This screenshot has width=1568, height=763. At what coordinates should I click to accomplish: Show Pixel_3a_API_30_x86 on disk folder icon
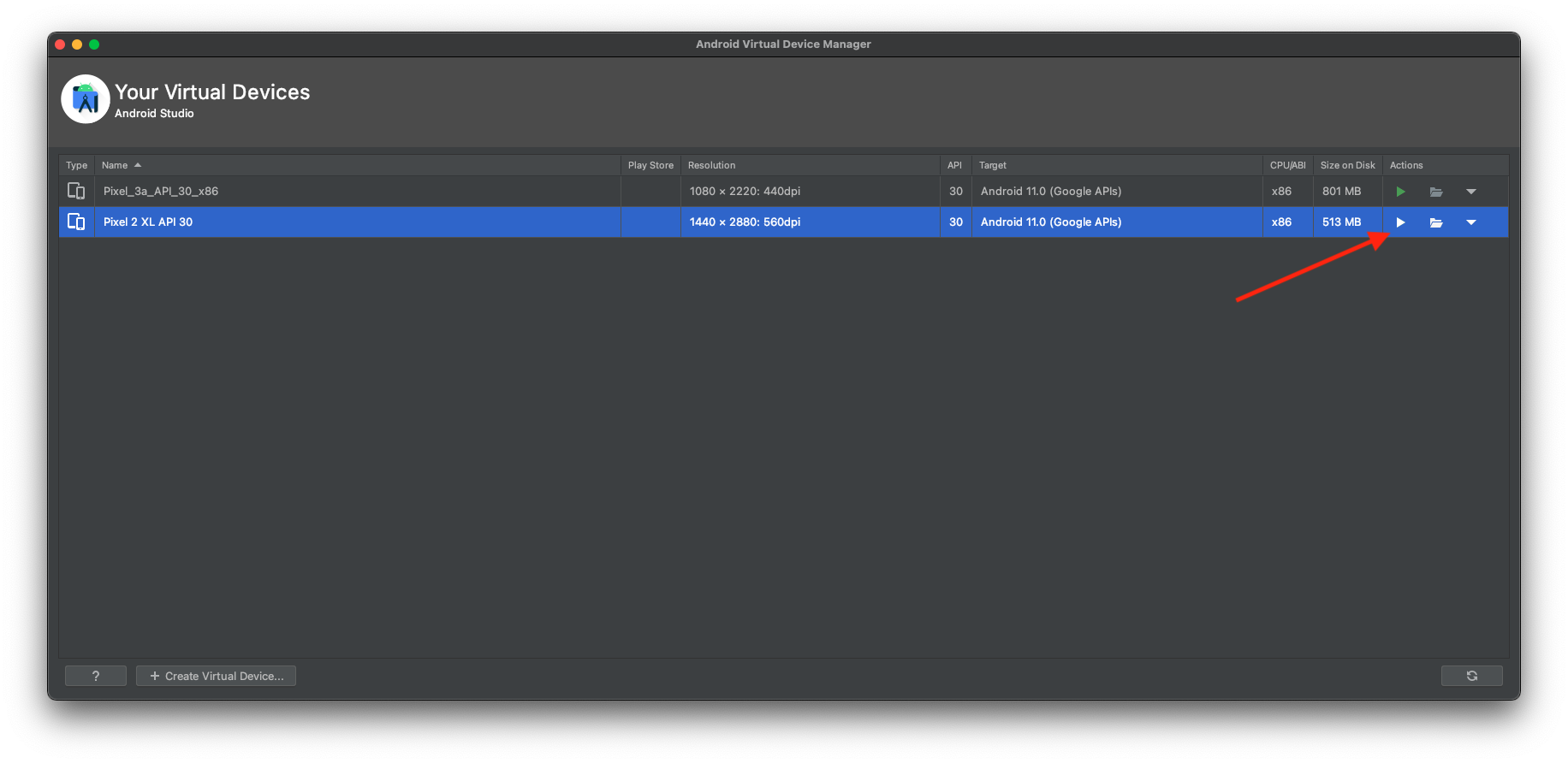point(1436,192)
